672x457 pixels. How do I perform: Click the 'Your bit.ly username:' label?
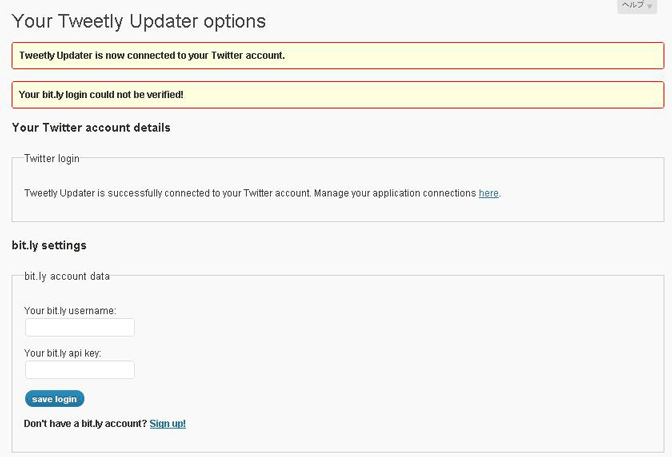(70, 311)
